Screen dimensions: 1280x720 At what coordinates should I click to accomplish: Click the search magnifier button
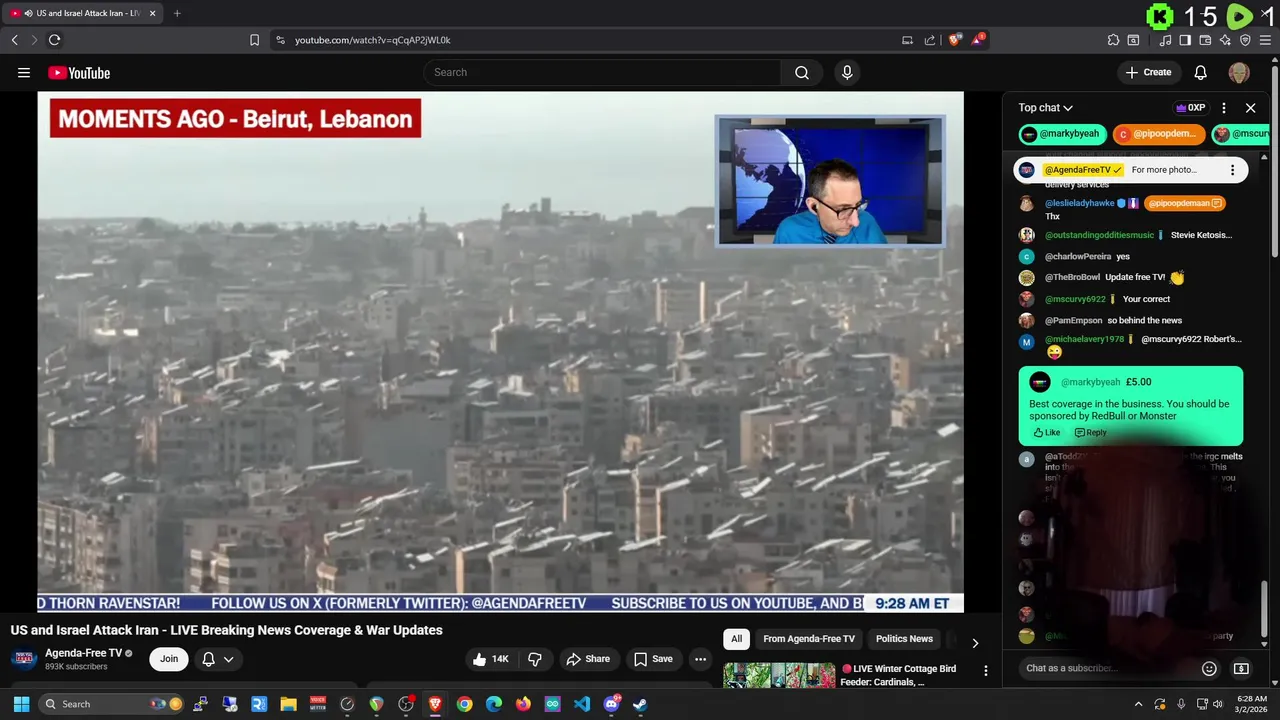coord(802,72)
